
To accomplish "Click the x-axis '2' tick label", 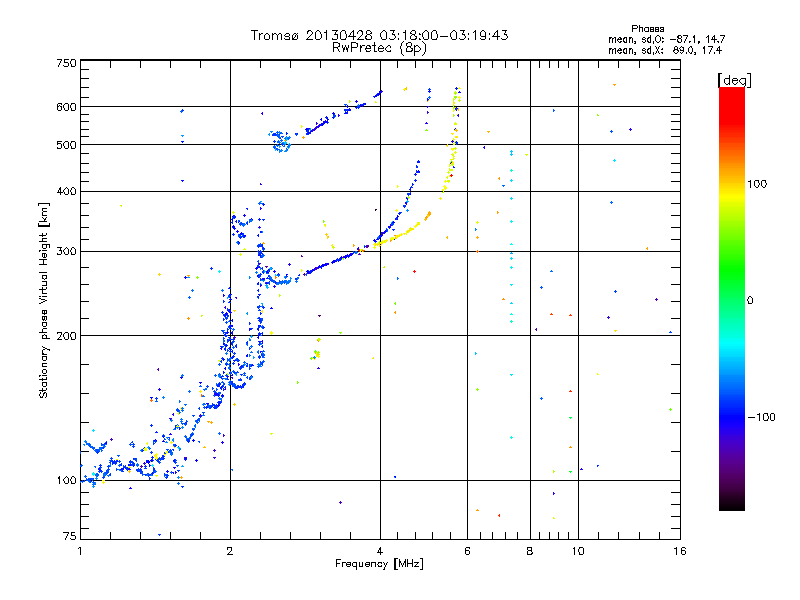I will (230, 551).
